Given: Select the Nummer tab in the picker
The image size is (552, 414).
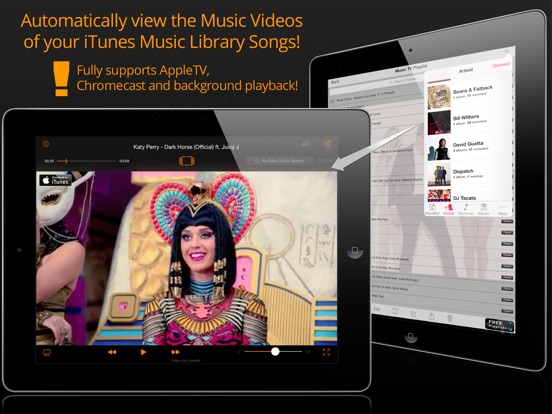Looking at the screenshot, I should 465,209.
